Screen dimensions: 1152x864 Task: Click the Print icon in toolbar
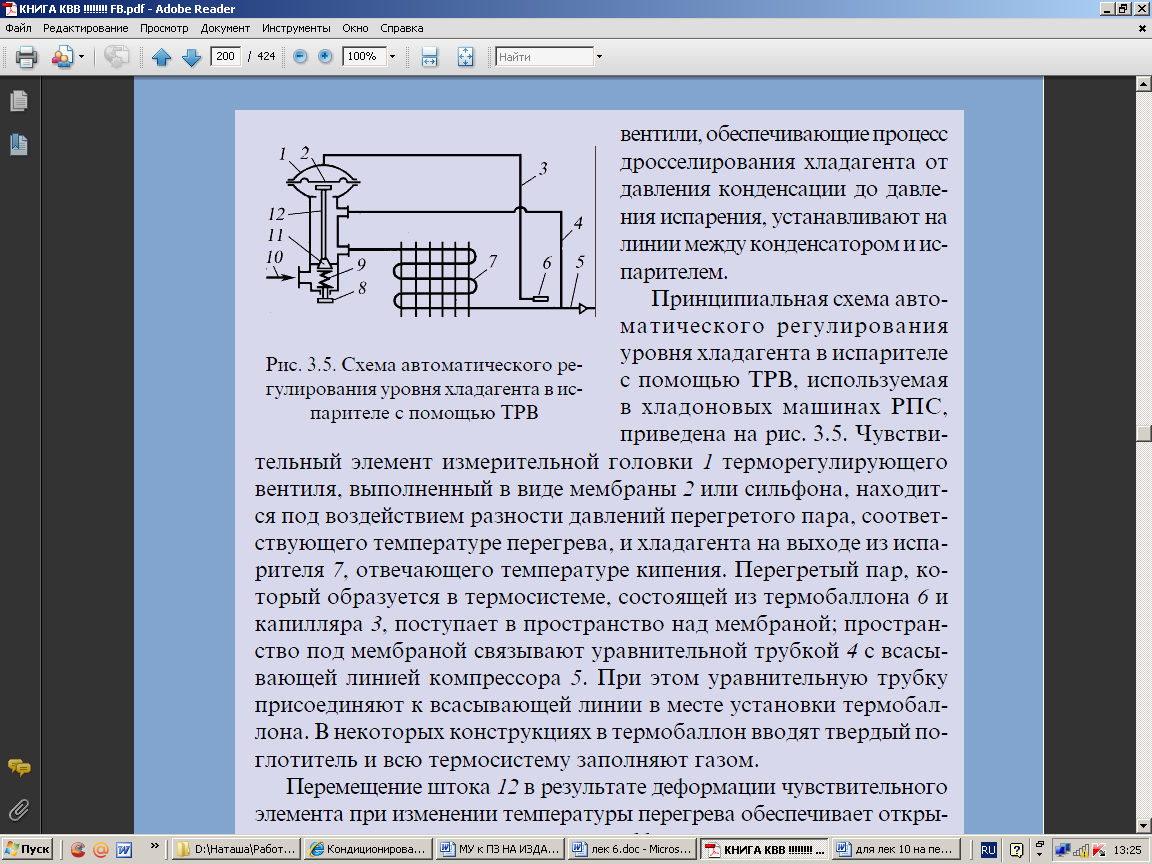coord(26,57)
